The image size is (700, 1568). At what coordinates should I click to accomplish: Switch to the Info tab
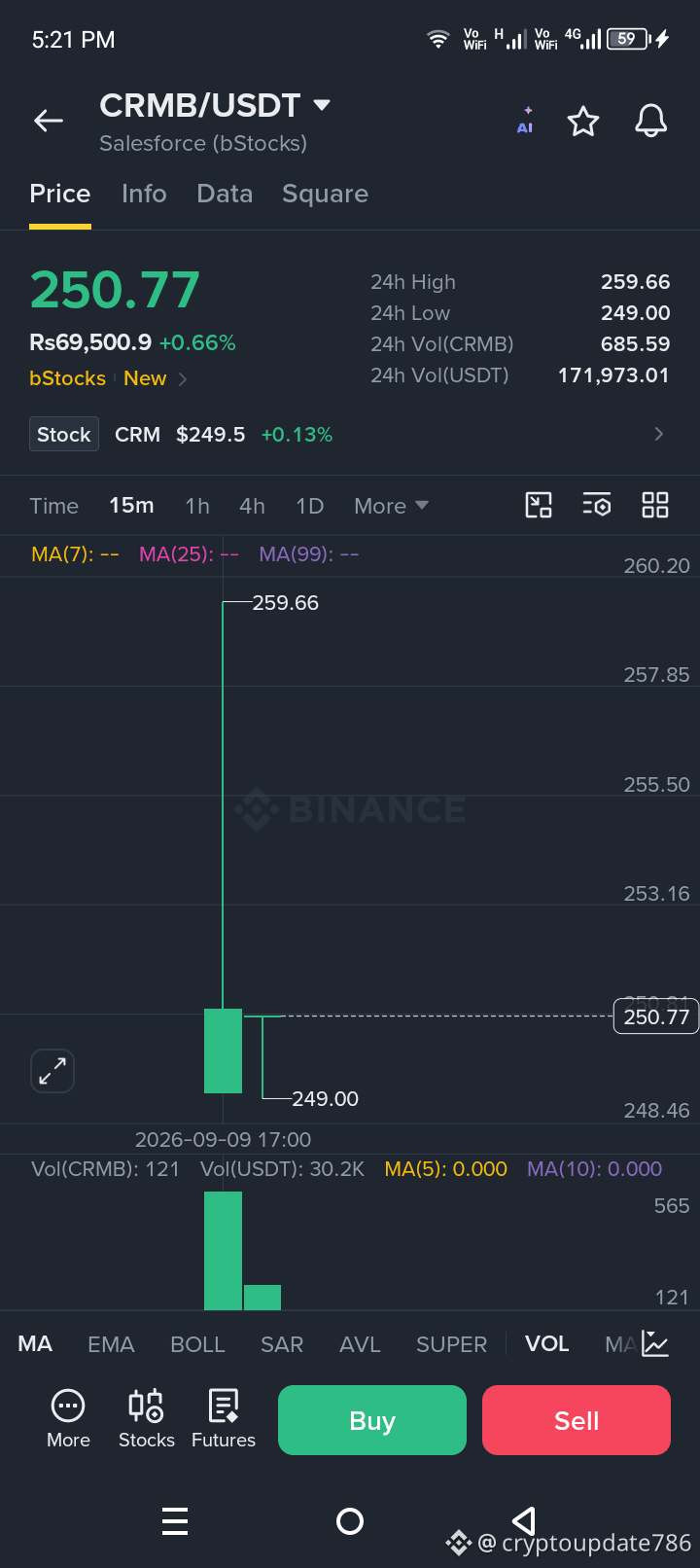point(144,194)
